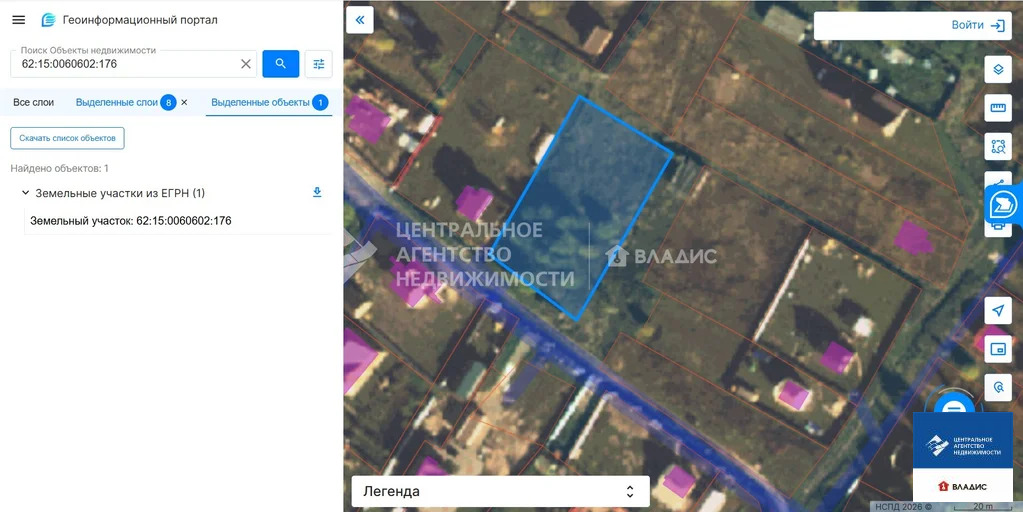Expand the Легенда dropdown
Viewport: 1023px width, 512px height.
coord(500,491)
